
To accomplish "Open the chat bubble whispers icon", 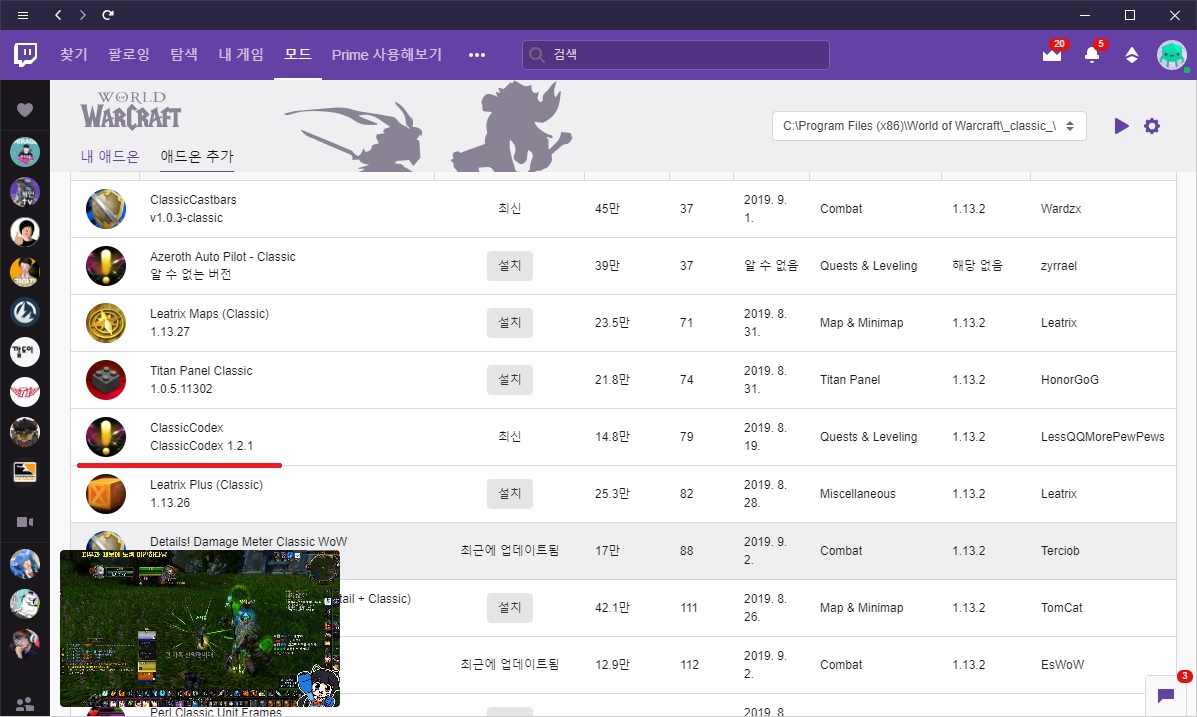I will [x=1165, y=695].
